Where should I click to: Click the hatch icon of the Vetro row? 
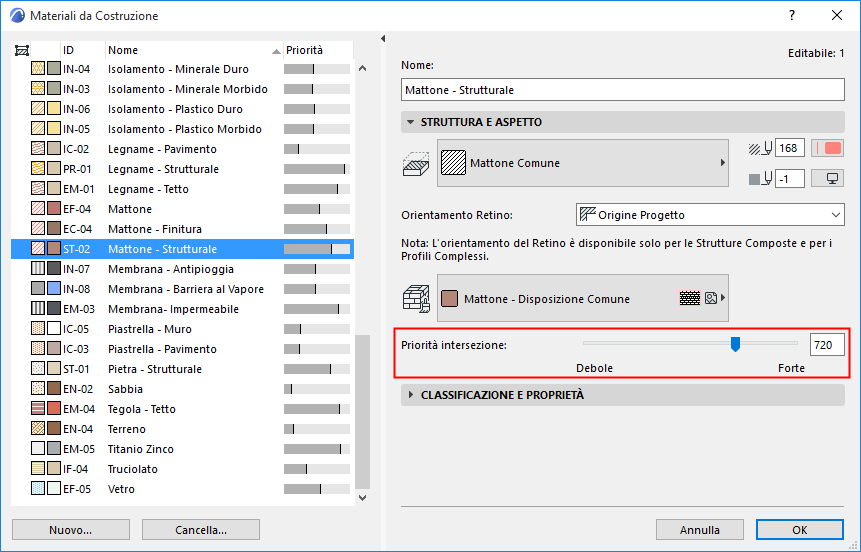point(38,488)
